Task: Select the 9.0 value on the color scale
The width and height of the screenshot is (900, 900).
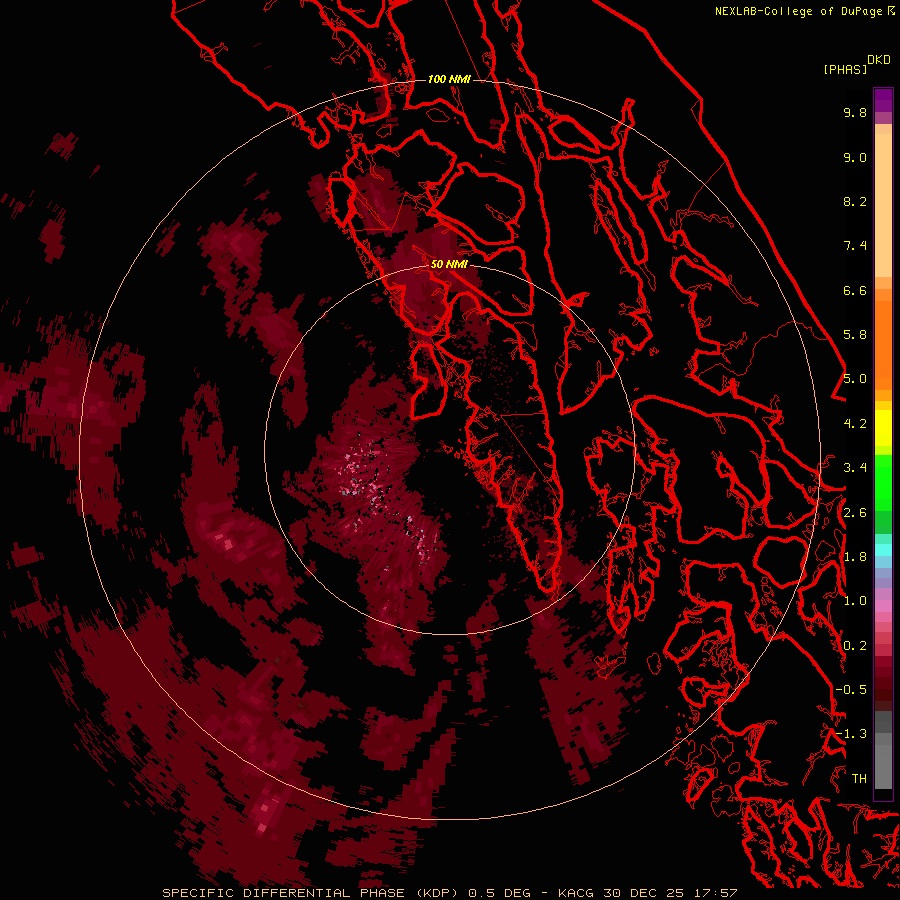Action: click(x=855, y=157)
